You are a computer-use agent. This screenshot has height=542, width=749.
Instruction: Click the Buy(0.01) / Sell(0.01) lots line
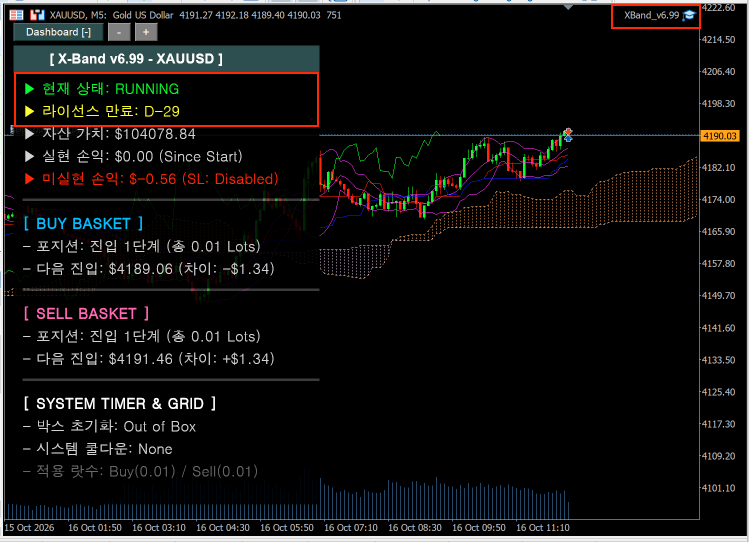[140, 472]
